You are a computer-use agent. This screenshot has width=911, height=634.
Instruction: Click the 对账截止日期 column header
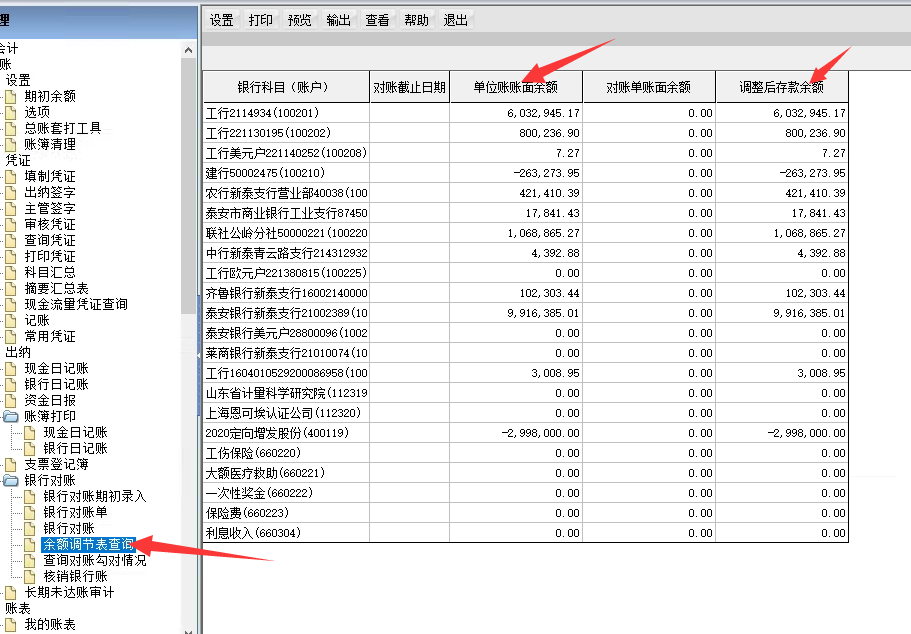(410, 87)
